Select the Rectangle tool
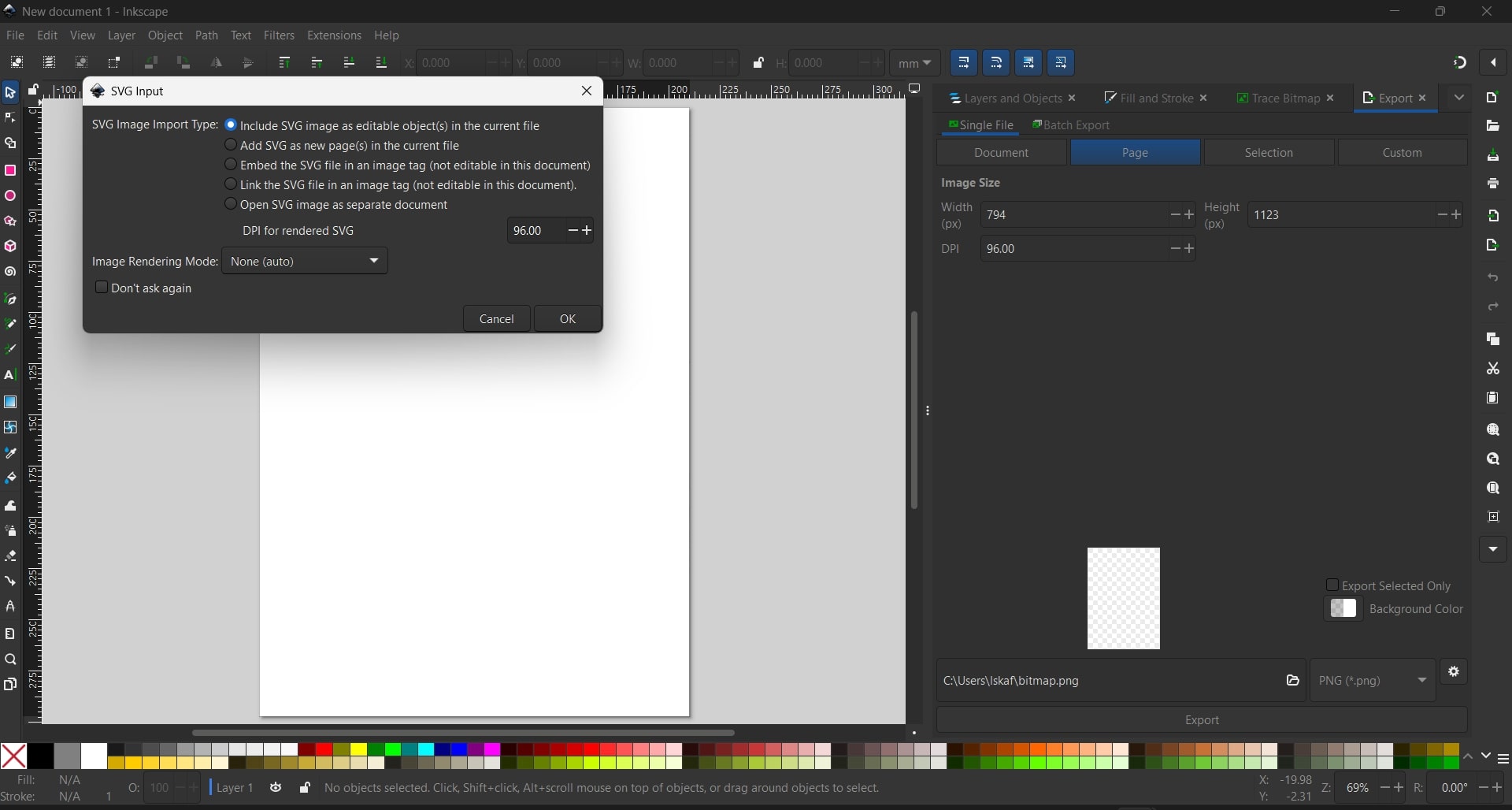This screenshot has width=1512, height=810. pos(10,170)
